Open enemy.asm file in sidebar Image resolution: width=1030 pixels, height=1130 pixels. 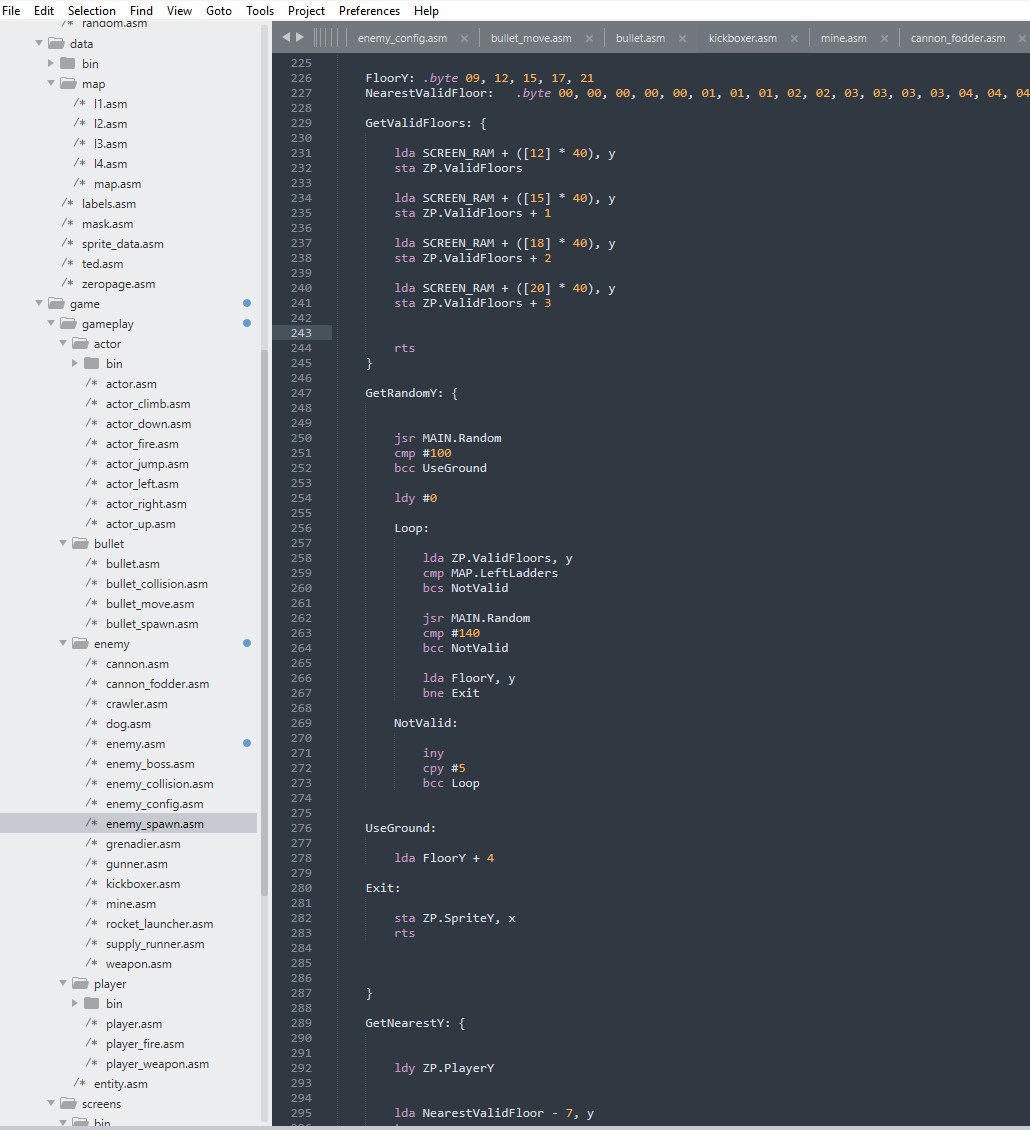(x=136, y=744)
